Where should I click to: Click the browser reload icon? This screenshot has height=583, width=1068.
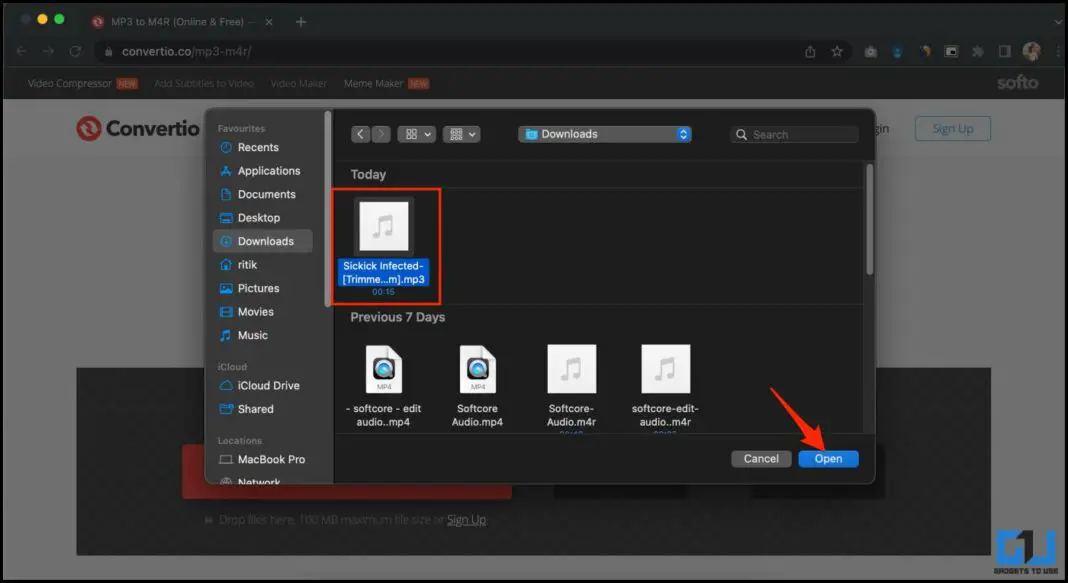pos(75,51)
